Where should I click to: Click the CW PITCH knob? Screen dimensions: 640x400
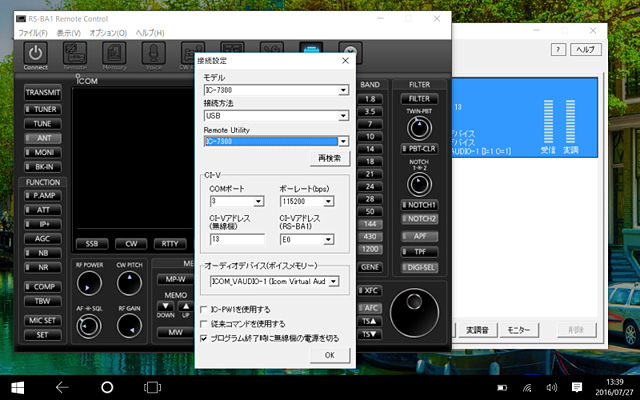129,283
